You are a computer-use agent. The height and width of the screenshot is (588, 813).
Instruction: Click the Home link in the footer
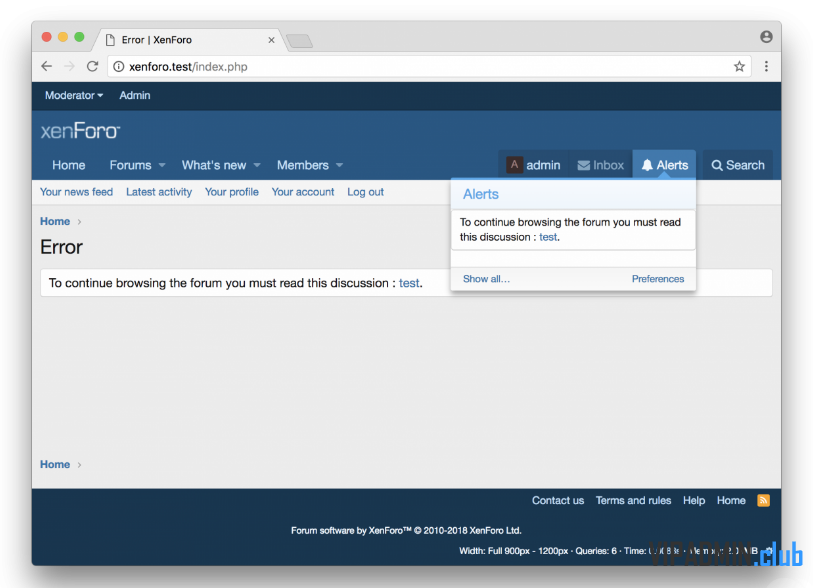tap(731, 500)
